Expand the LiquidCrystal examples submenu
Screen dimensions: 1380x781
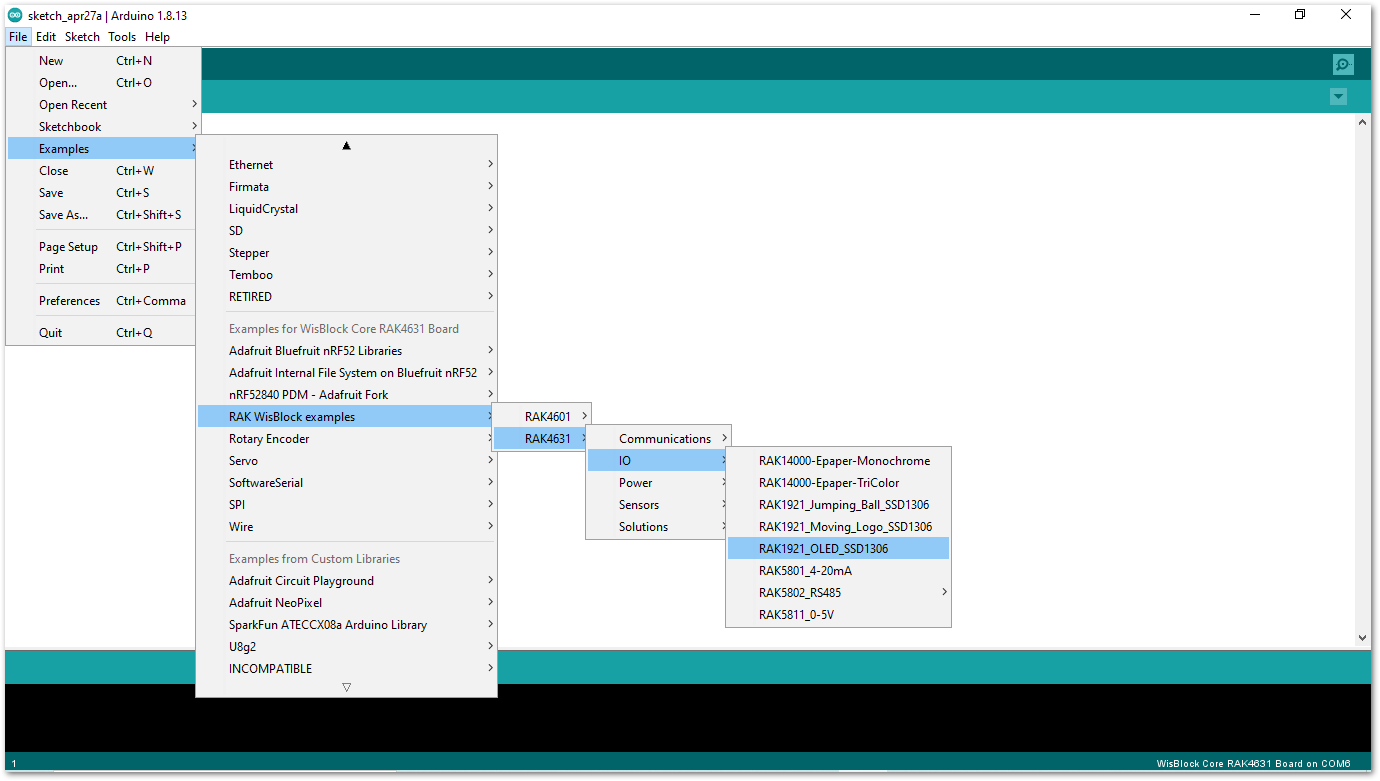click(x=346, y=209)
